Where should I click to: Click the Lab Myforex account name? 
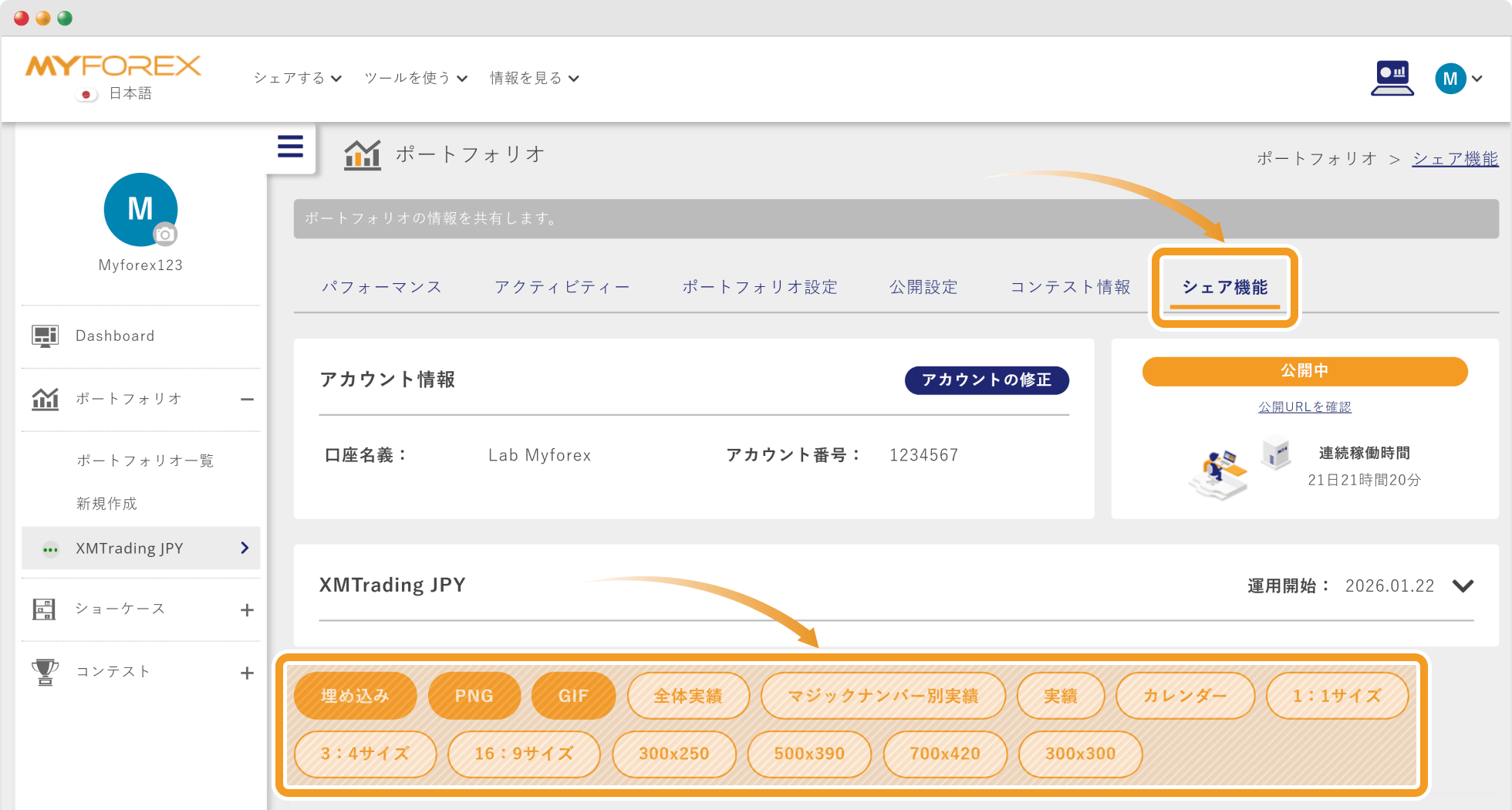pos(540,455)
